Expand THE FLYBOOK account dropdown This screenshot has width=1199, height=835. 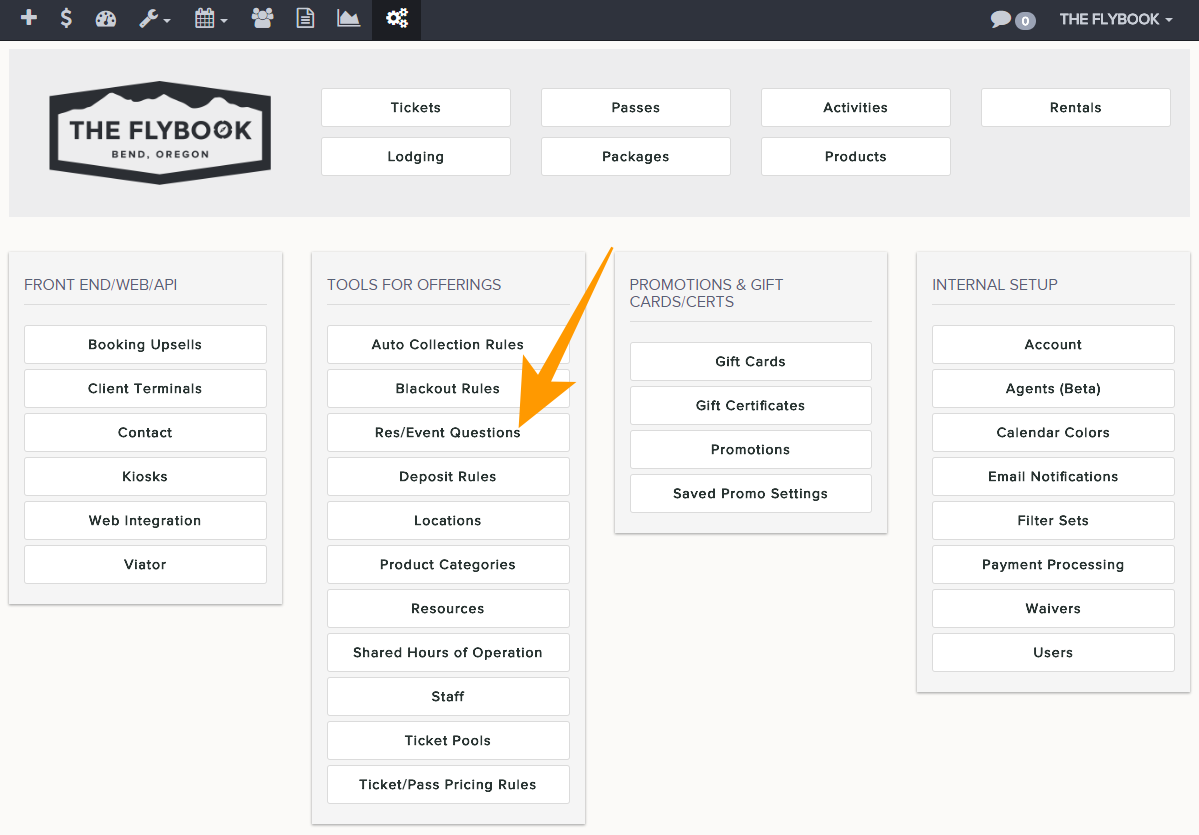click(x=1116, y=20)
